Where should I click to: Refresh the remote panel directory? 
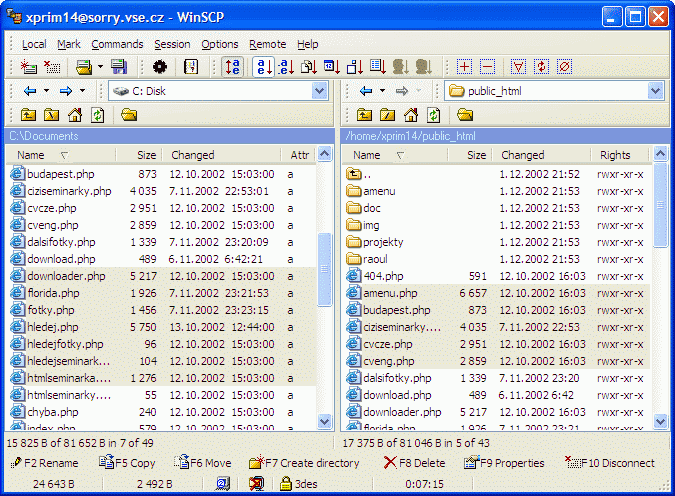point(433,115)
